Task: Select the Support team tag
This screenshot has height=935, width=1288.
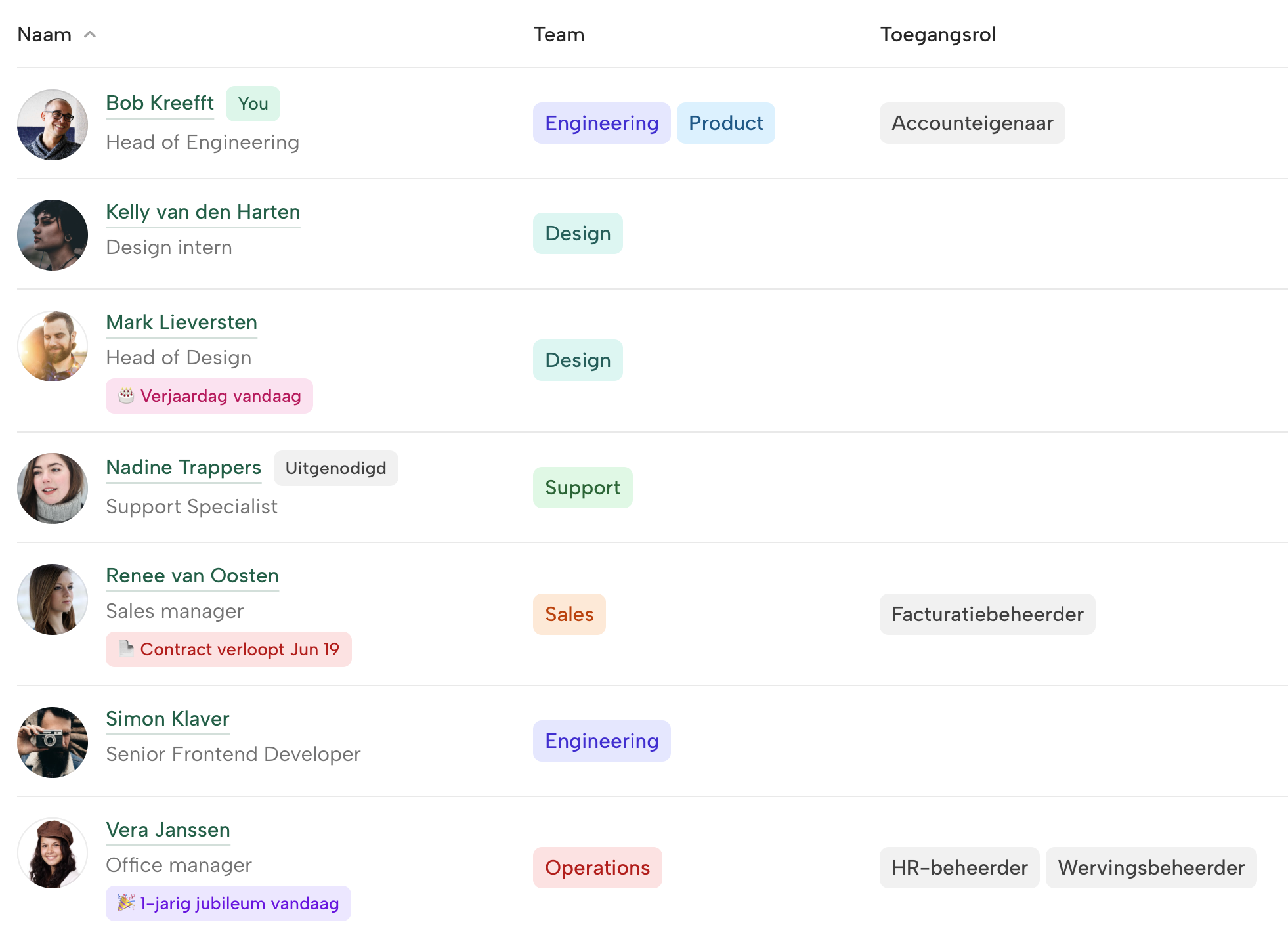Action: (x=582, y=488)
